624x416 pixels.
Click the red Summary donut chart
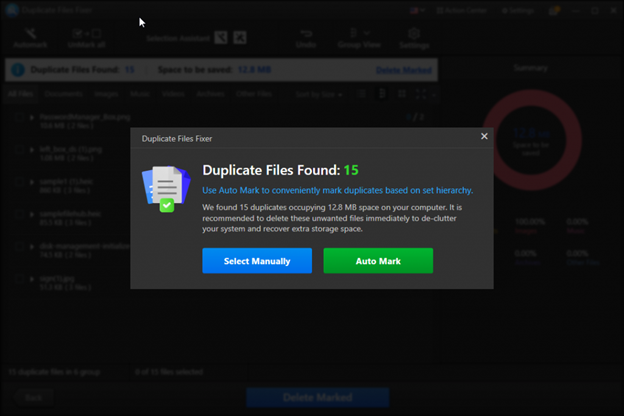coord(532,139)
